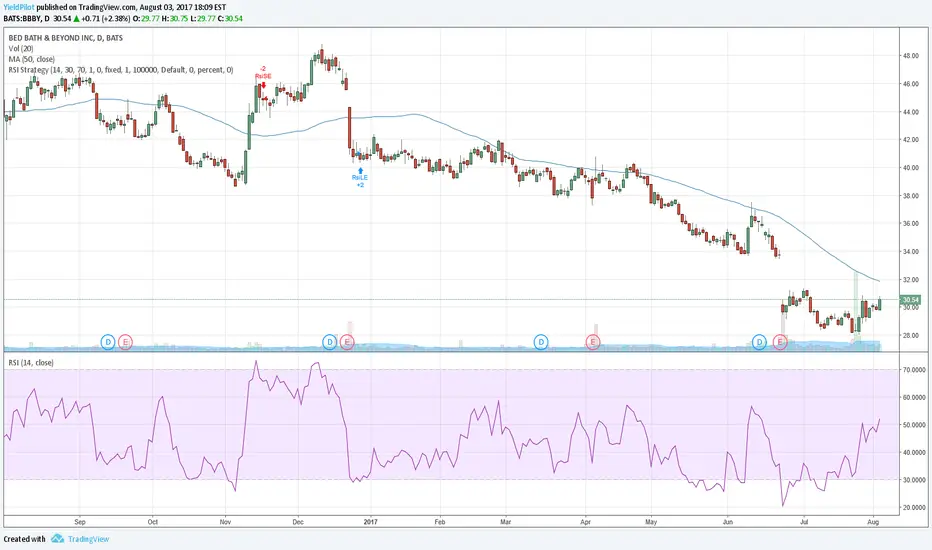
Task: Click the 50.0000 RSI axis label
Action: coord(914,425)
